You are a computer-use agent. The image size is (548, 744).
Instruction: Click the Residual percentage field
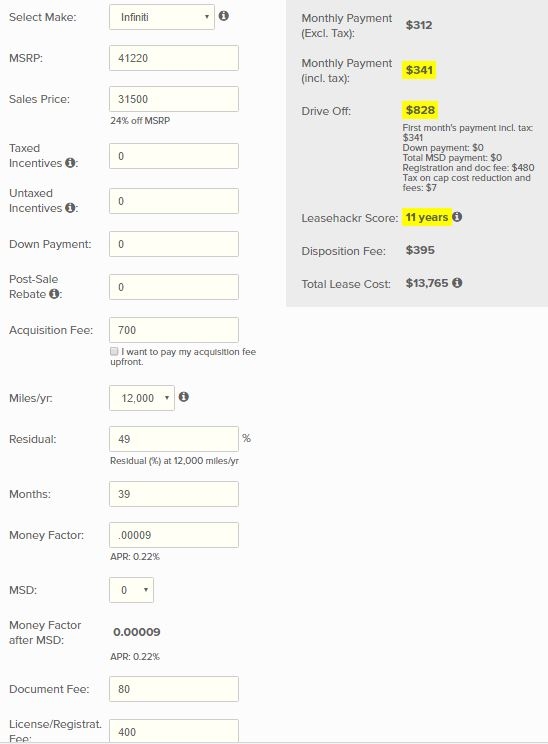coord(174,439)
